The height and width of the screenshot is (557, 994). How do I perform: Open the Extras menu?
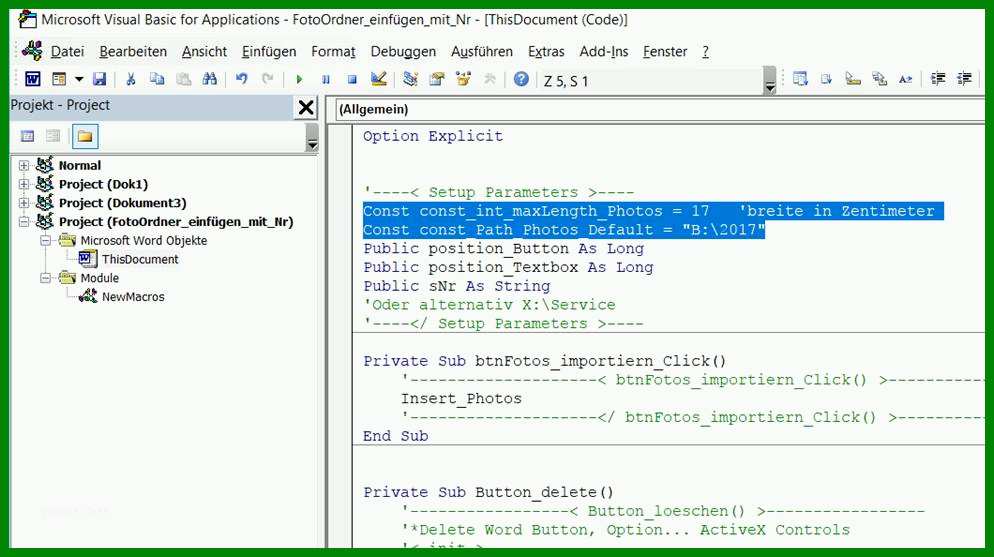point(546,51)
